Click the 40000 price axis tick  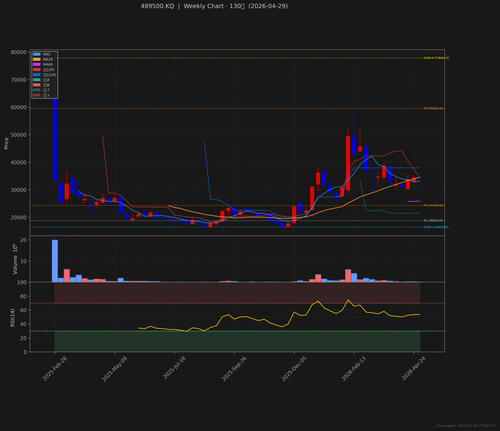[x=19, y=162]
